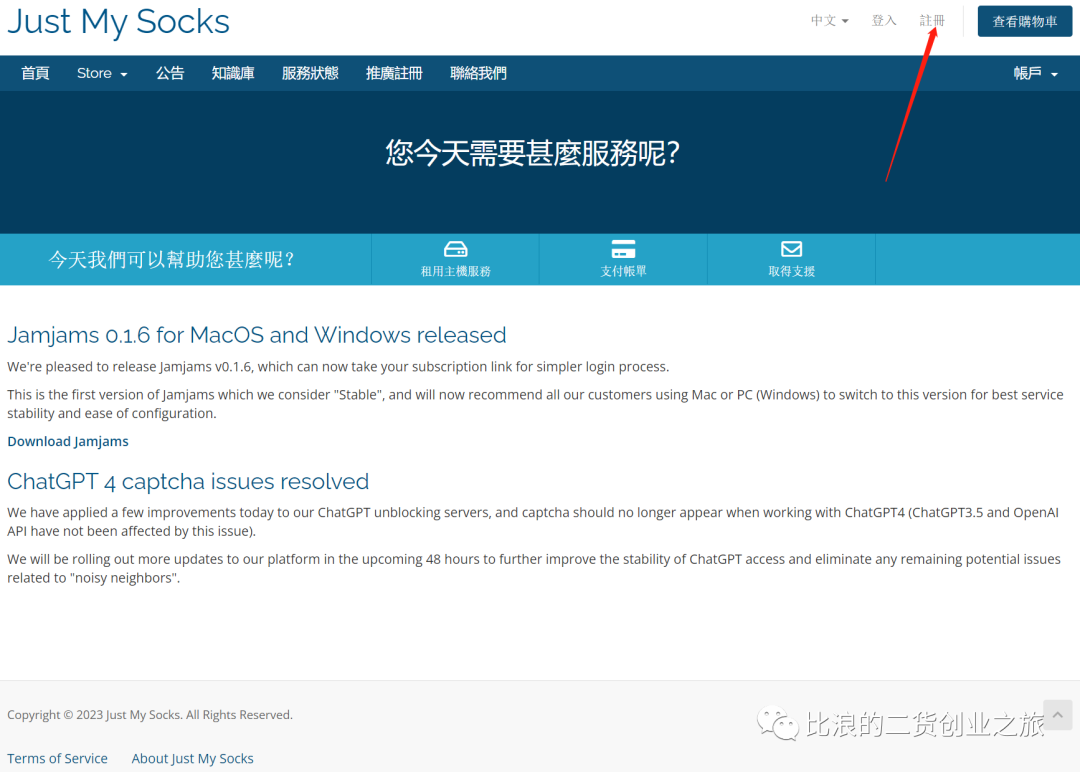Screen dimensions: 1080x772
Task: Go to 首頁 home menu item
Action: [x=35, y=73]
